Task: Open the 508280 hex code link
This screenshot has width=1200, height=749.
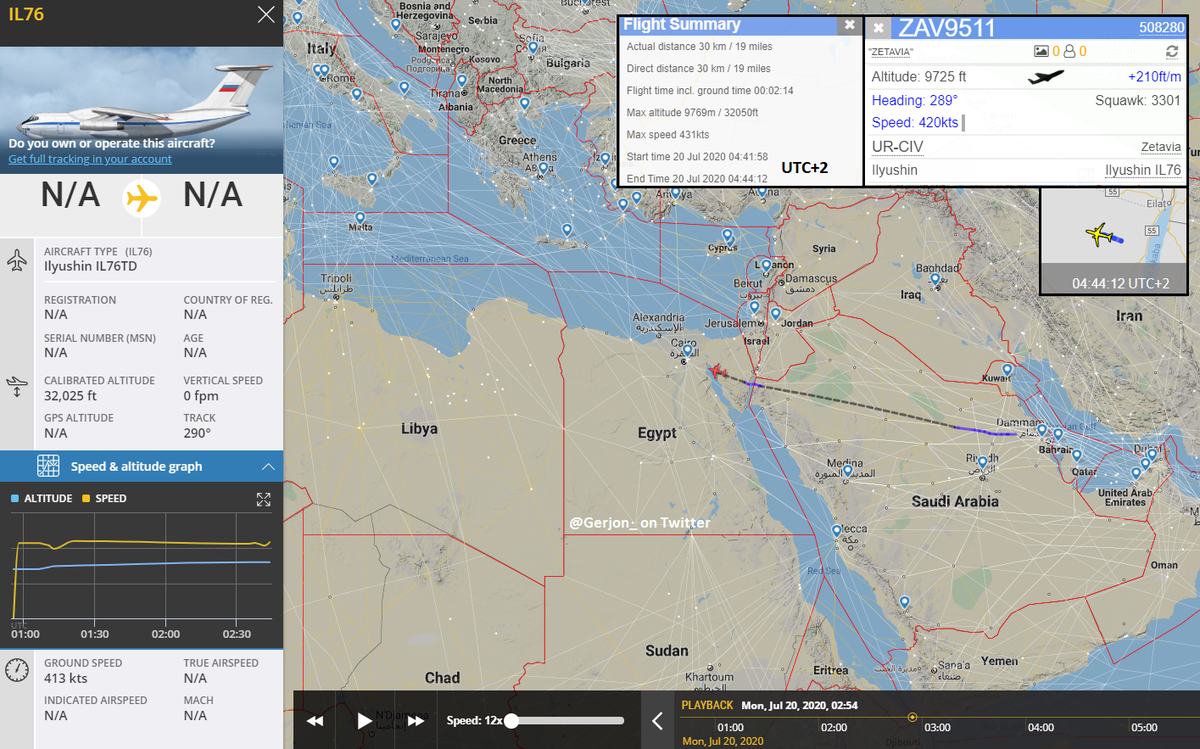Action: [1159, 29]
